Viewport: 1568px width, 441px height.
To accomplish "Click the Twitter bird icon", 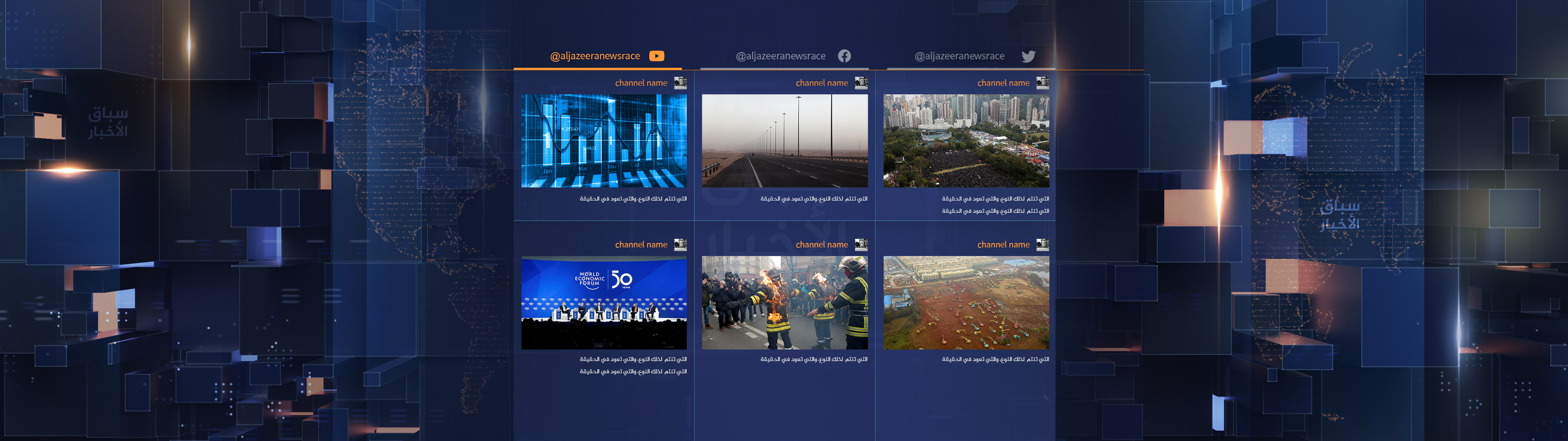I will [1028, 57].
